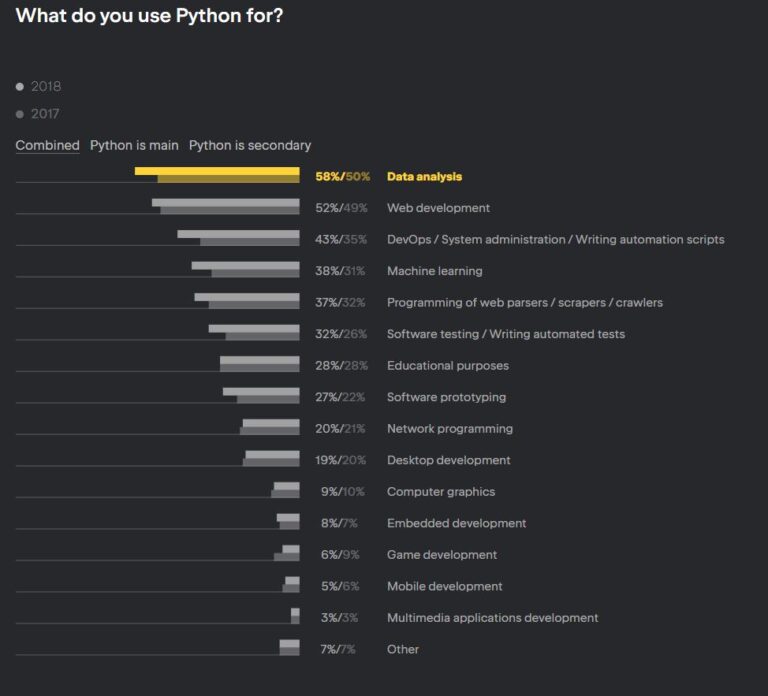Select the DevOps / System administration label
Image resolution: width=768 pixels, height=696 pixels.
pos(555,240)
